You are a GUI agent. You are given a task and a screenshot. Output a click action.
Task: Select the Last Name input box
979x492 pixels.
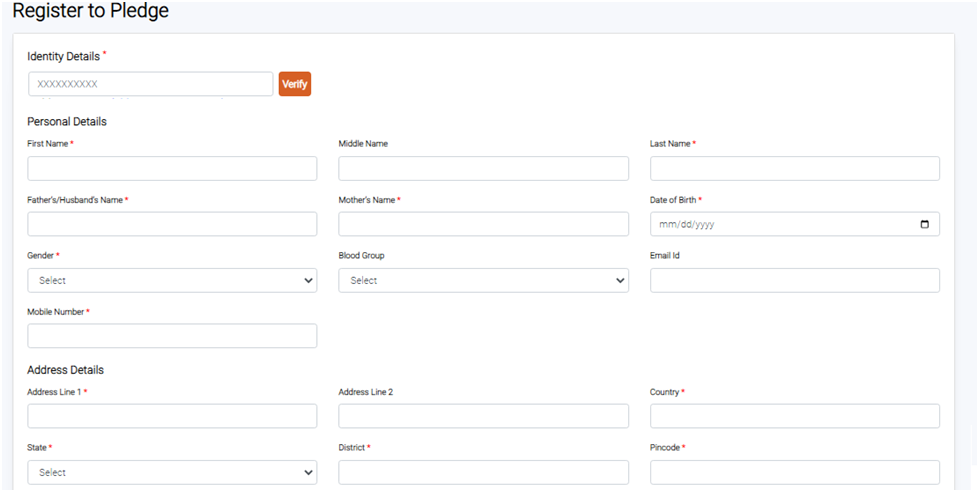click(x=794, y=168)
